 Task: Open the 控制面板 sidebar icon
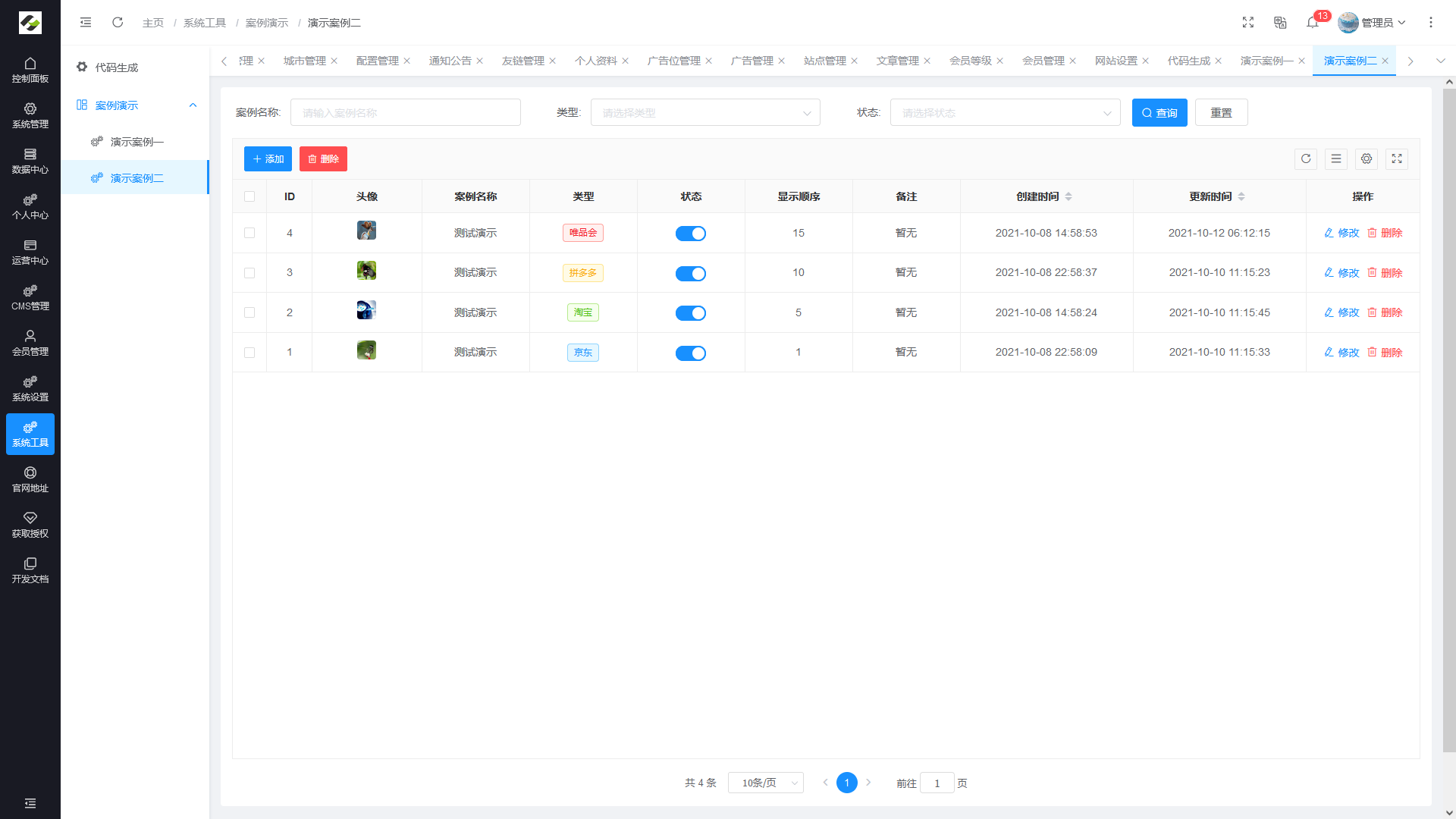[x=30, y=70]
